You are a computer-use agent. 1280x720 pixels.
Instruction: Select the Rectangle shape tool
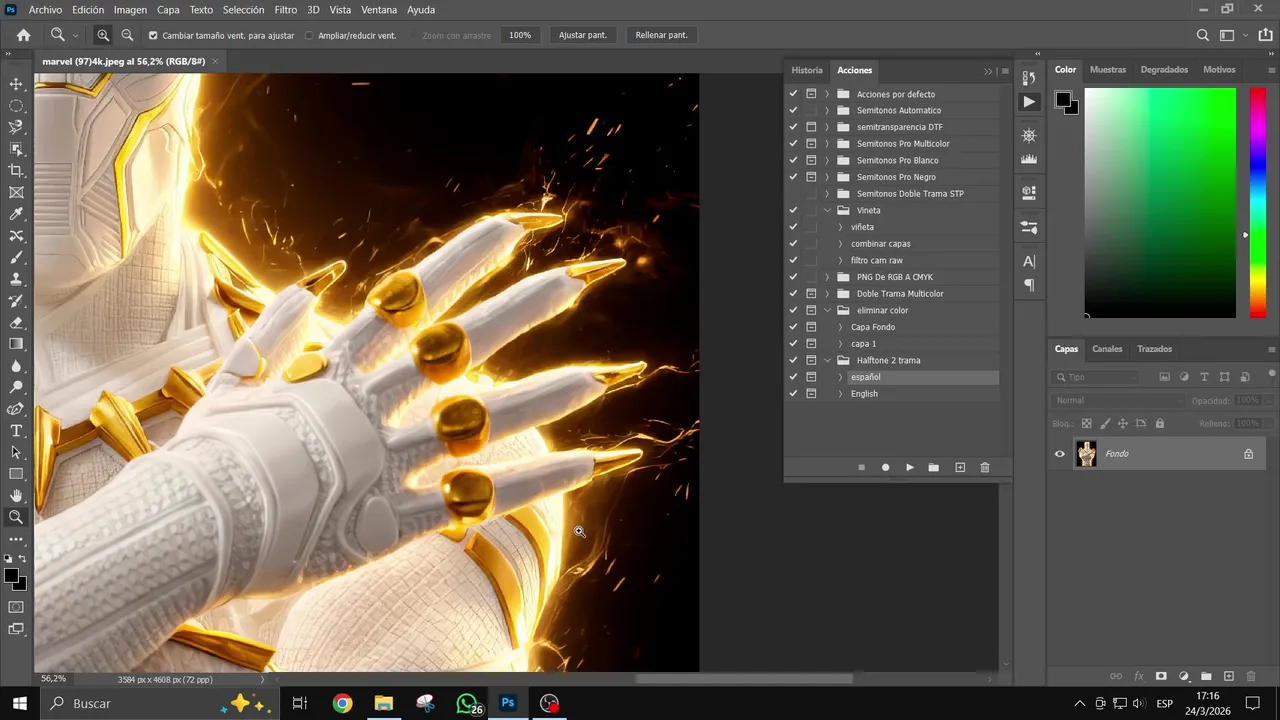pos(16,474)
